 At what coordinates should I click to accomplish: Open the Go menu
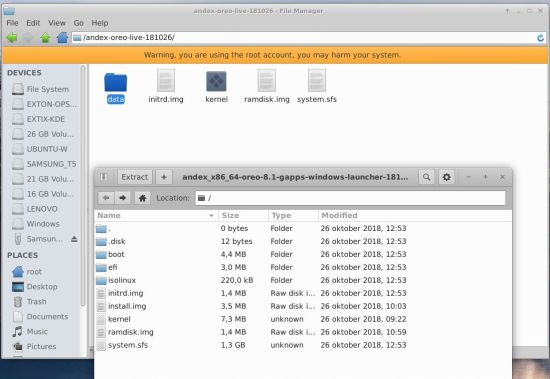click(79, 23)
